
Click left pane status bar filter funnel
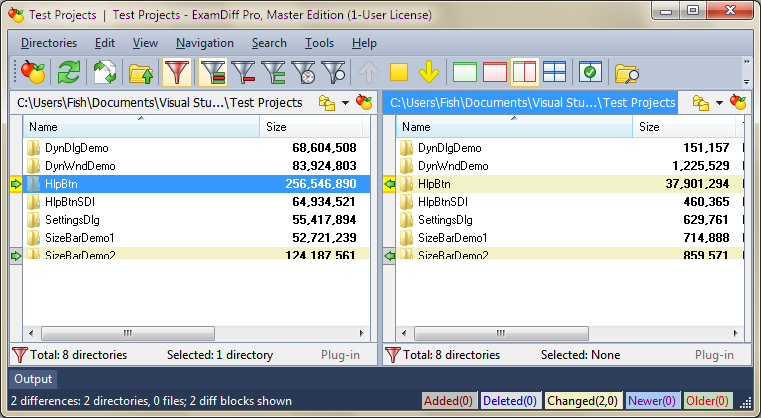coord(19,355)
